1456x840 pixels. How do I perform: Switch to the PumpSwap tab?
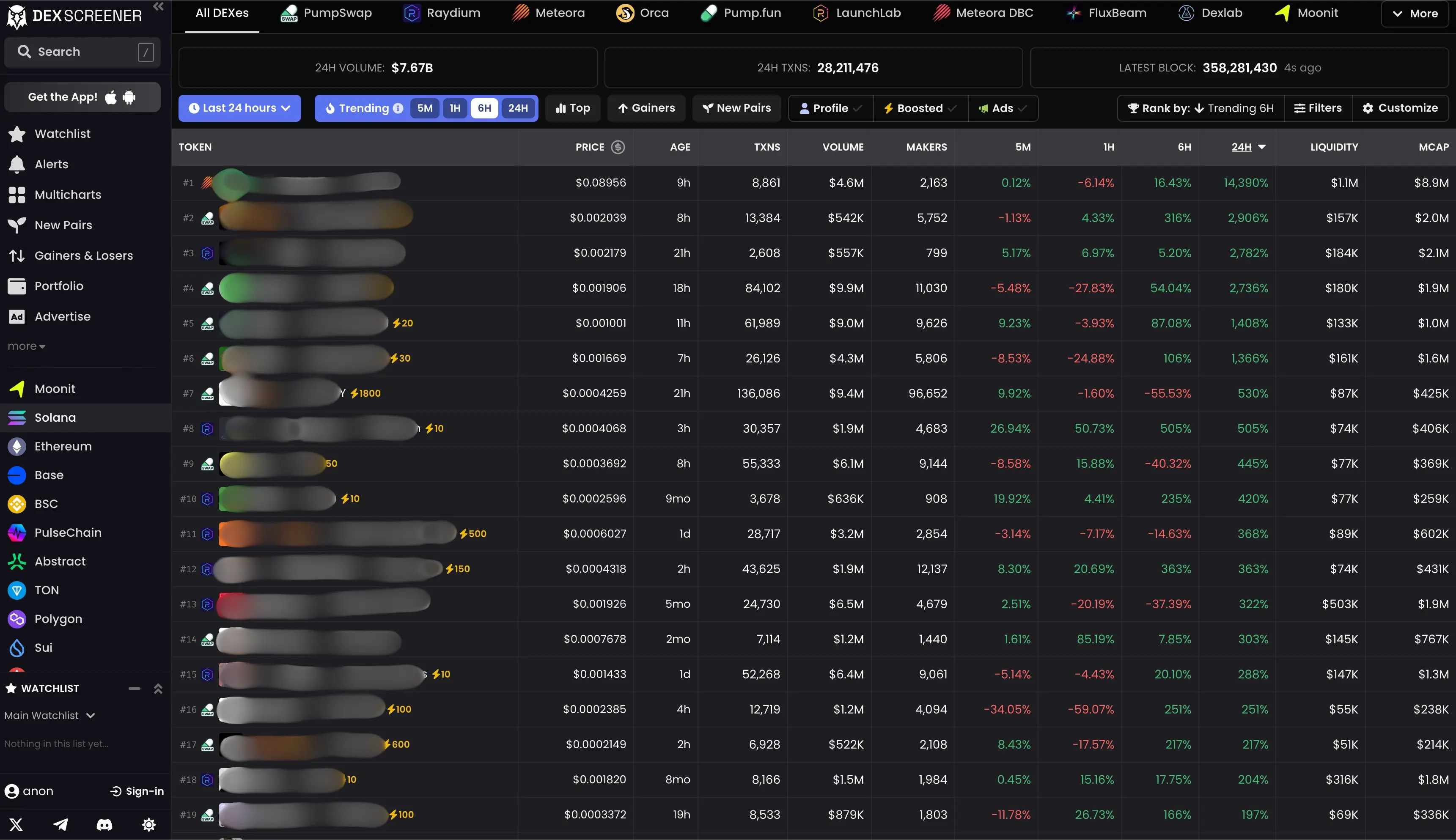pos(326,14)
